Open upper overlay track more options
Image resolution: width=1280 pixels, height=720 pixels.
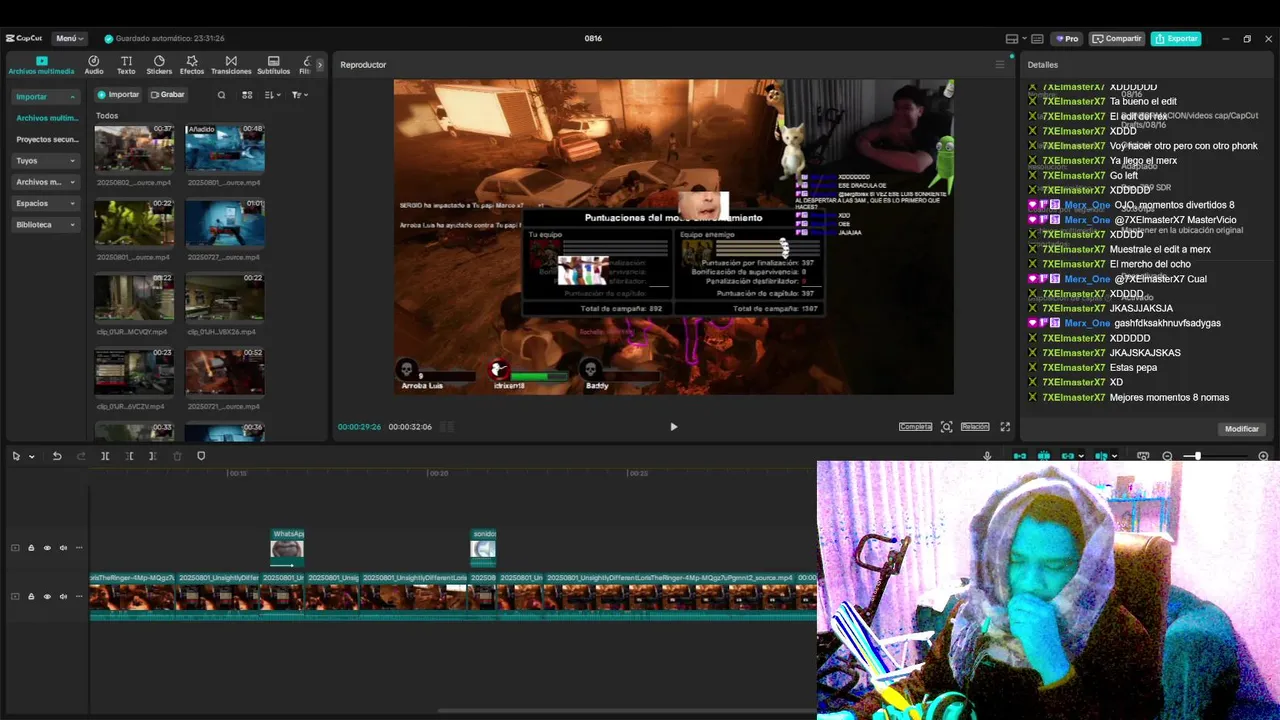79,548
